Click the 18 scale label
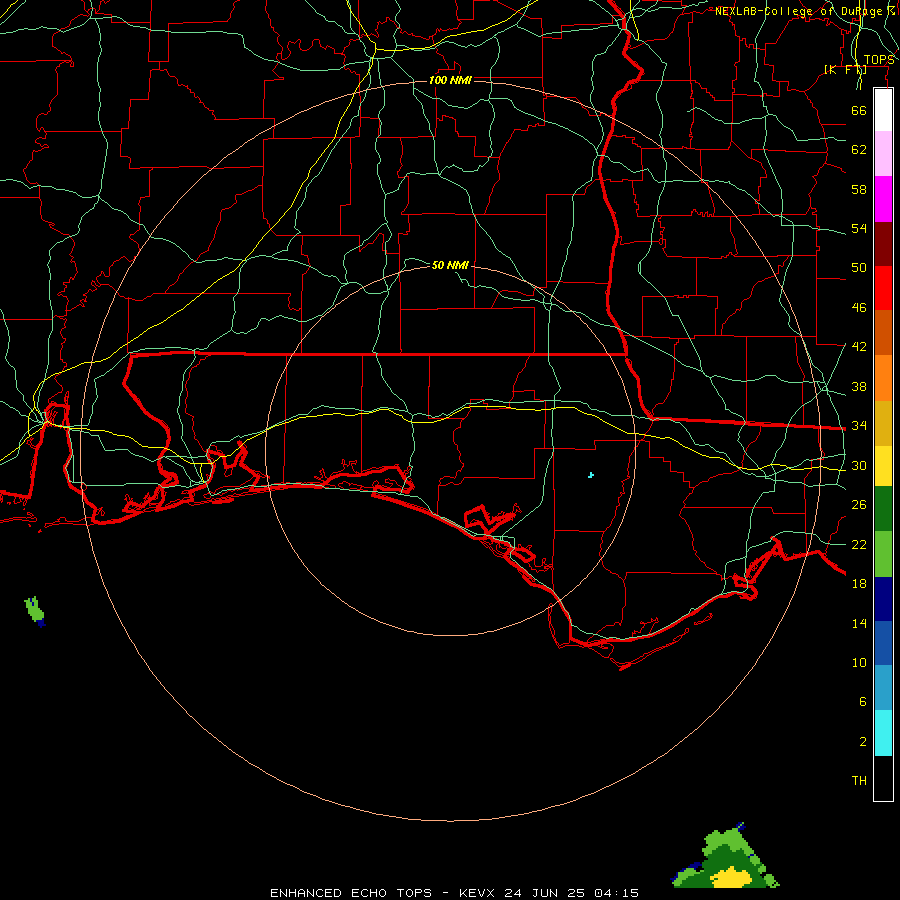 coord(859,584)
